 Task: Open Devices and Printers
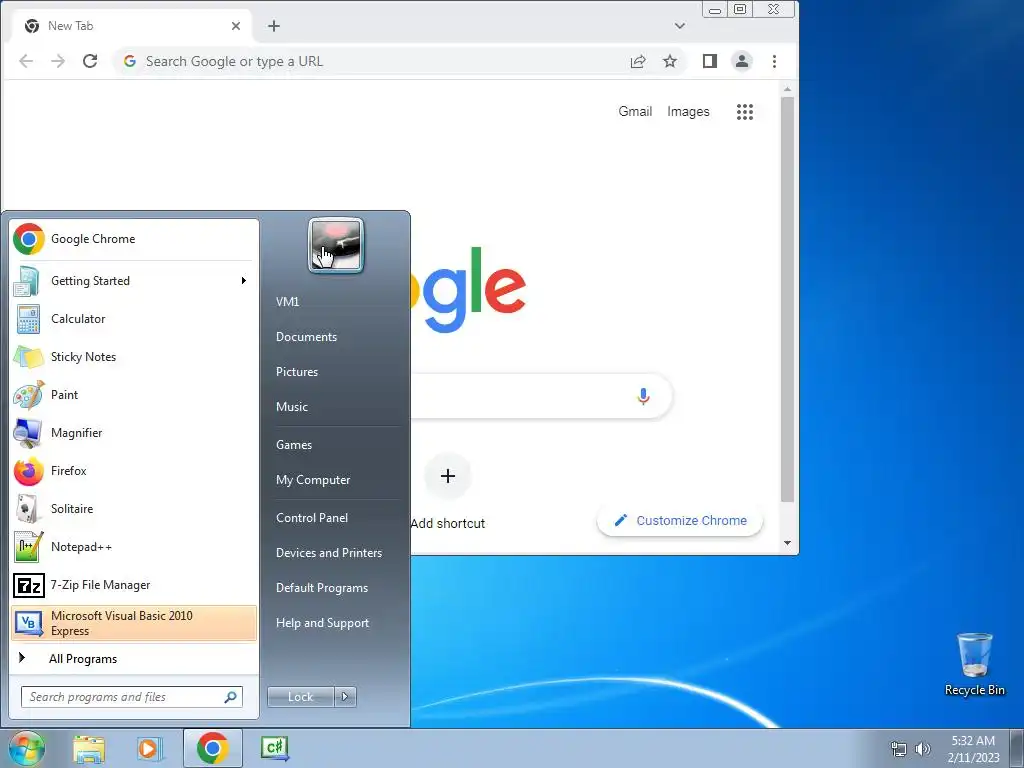[328, 553]
